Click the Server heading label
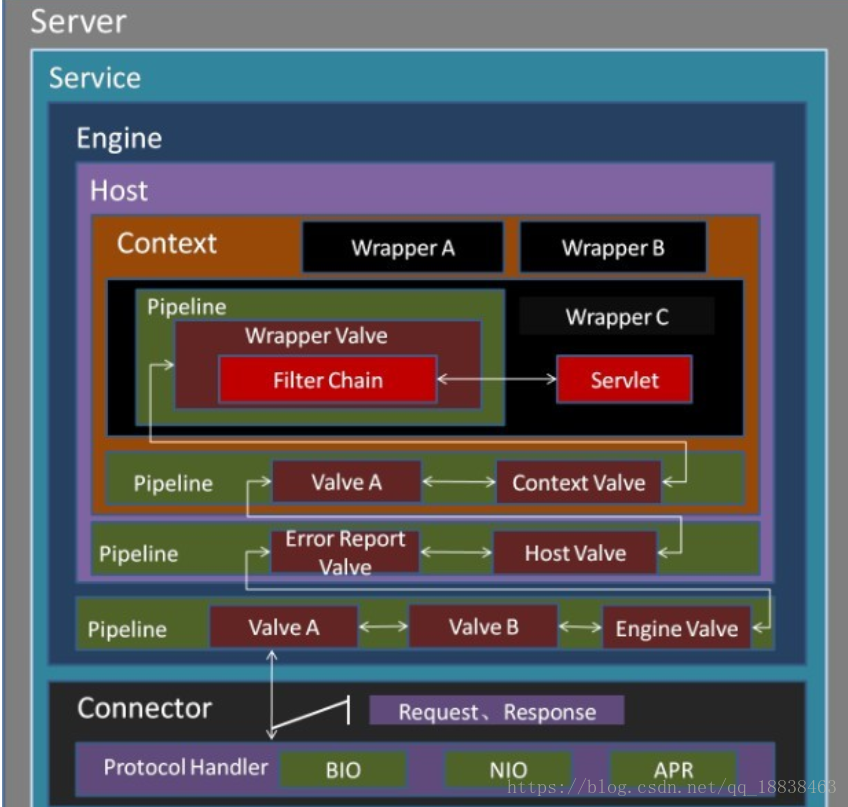This screenshot has width=848, height=807. click(x=78, y=22)
